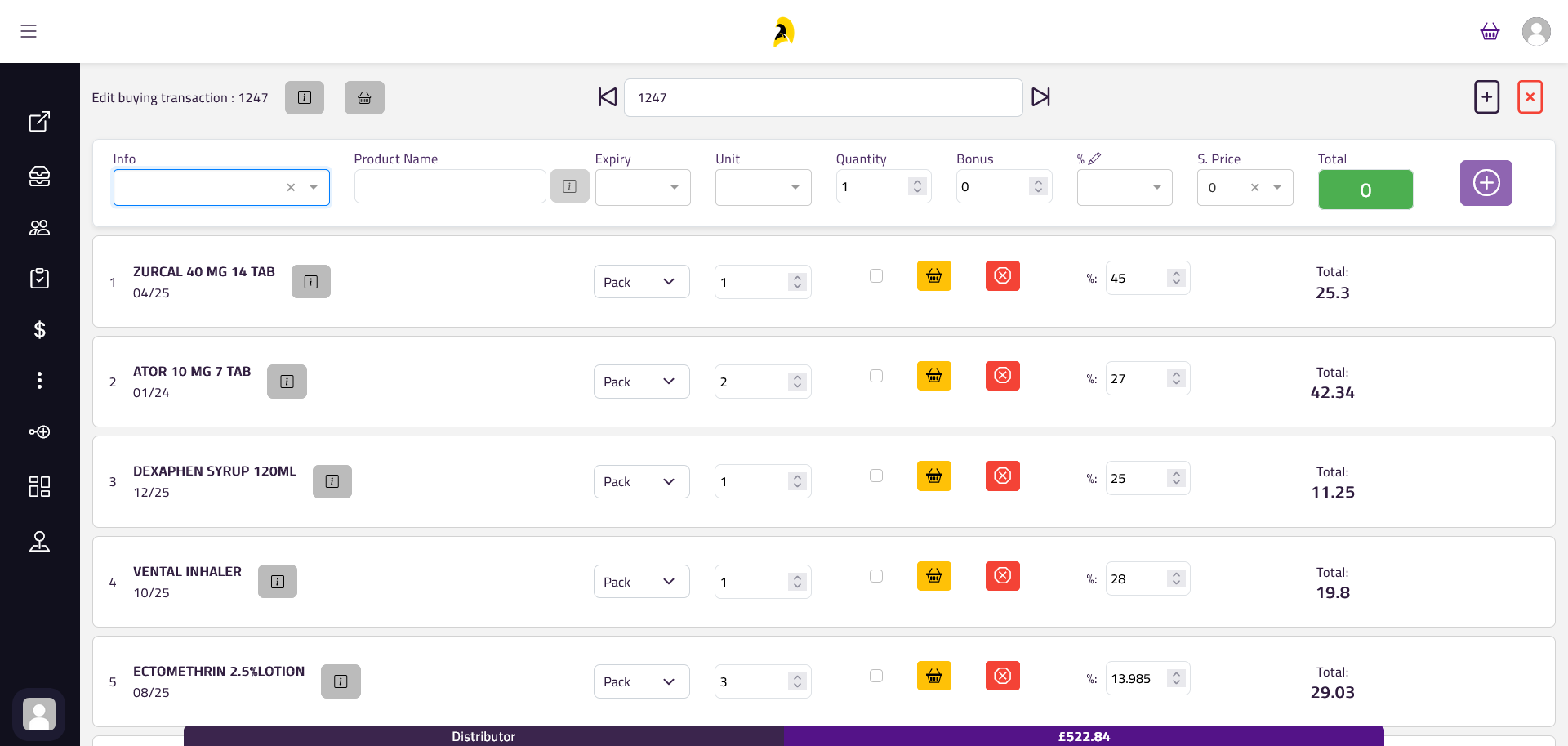1568x746 pixels.
Task: Click the Bonus stepper in entry form
Action: [1038, 186]
